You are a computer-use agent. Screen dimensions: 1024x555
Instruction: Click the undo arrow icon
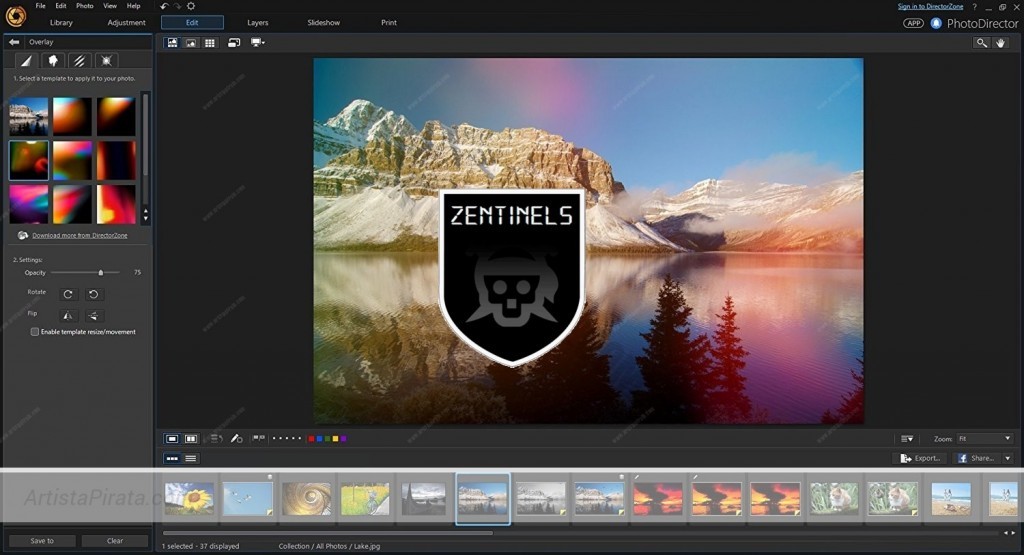tap(164, 6)
